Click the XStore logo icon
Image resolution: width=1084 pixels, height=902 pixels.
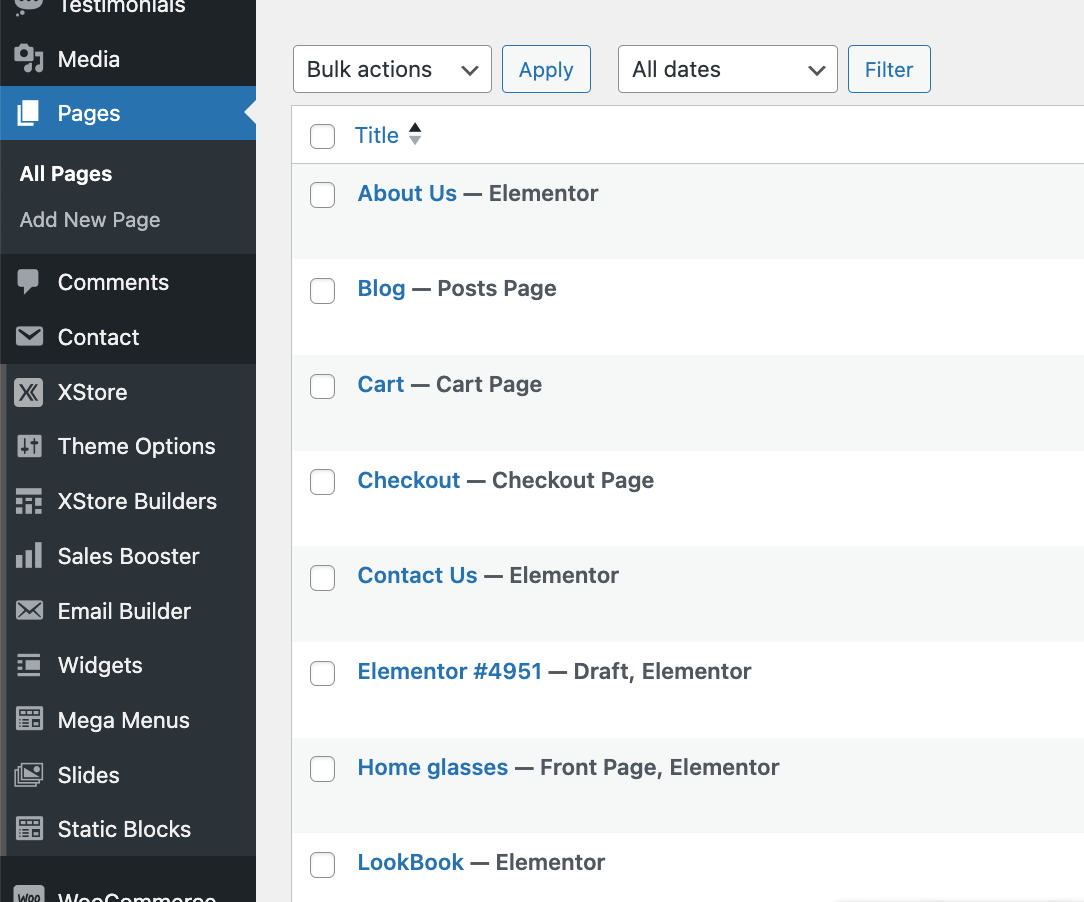coord(28,392)
